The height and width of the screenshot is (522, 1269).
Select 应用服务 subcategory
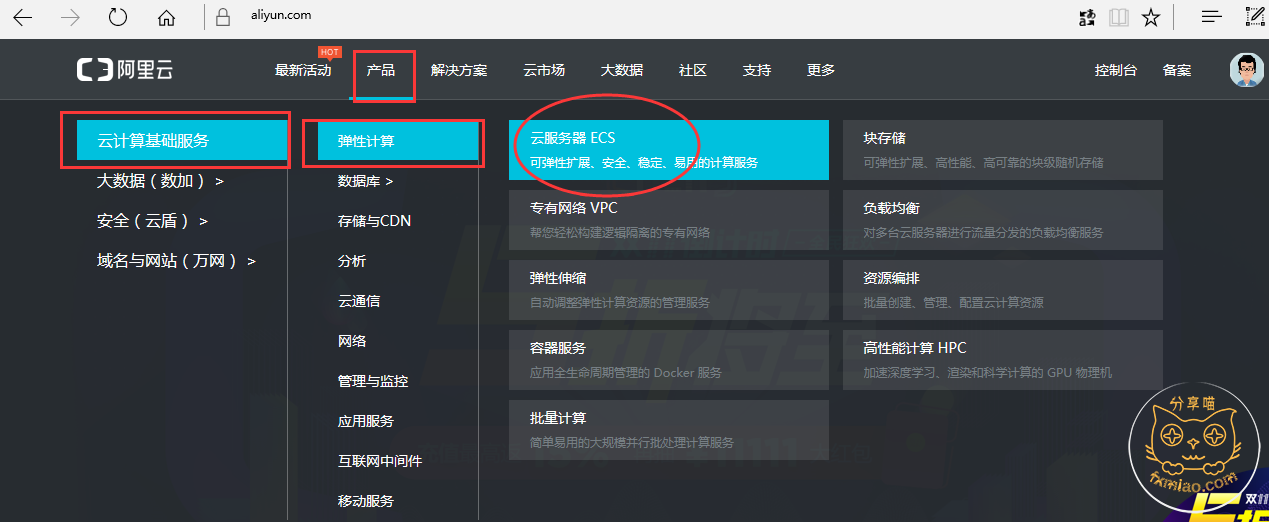point(366,421)
